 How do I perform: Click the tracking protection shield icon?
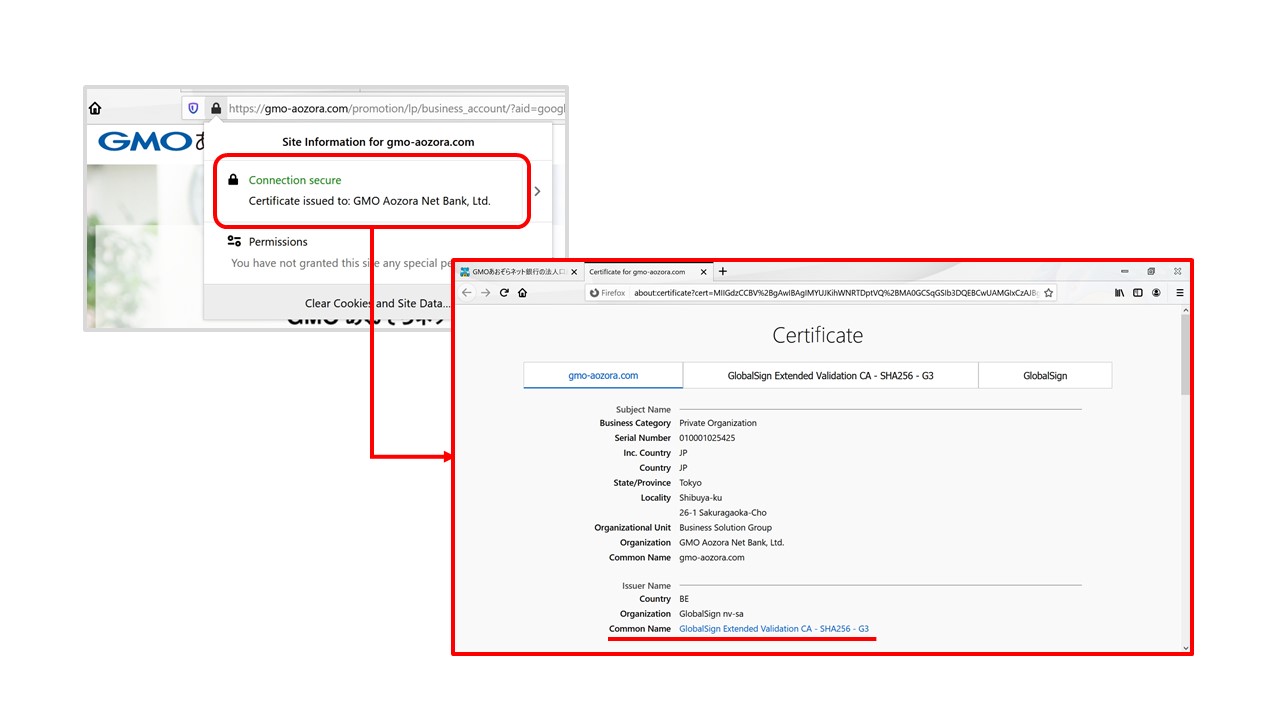point(193,108)
